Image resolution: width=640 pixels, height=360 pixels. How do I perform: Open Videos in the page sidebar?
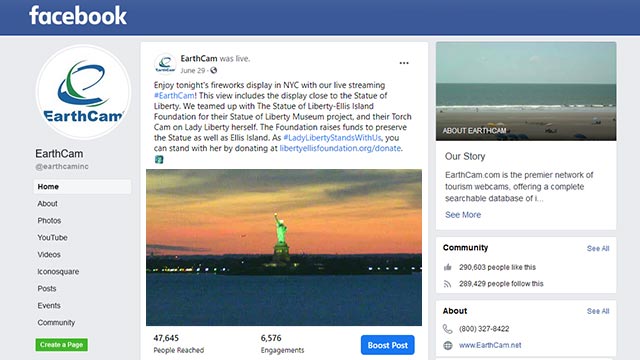click(49, 254)
